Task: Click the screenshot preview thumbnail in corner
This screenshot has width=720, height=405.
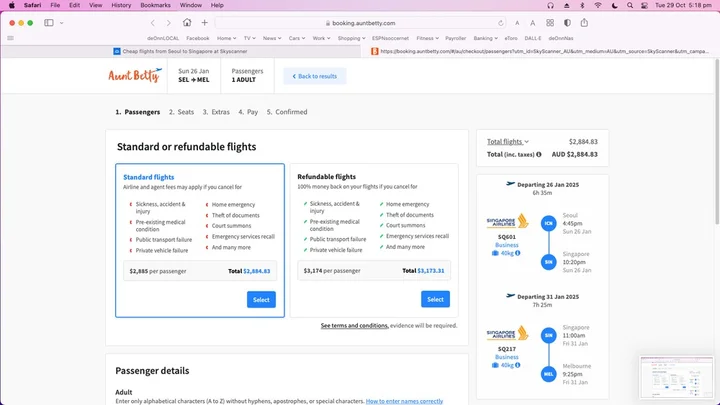Action: click(x=676, y=376)
